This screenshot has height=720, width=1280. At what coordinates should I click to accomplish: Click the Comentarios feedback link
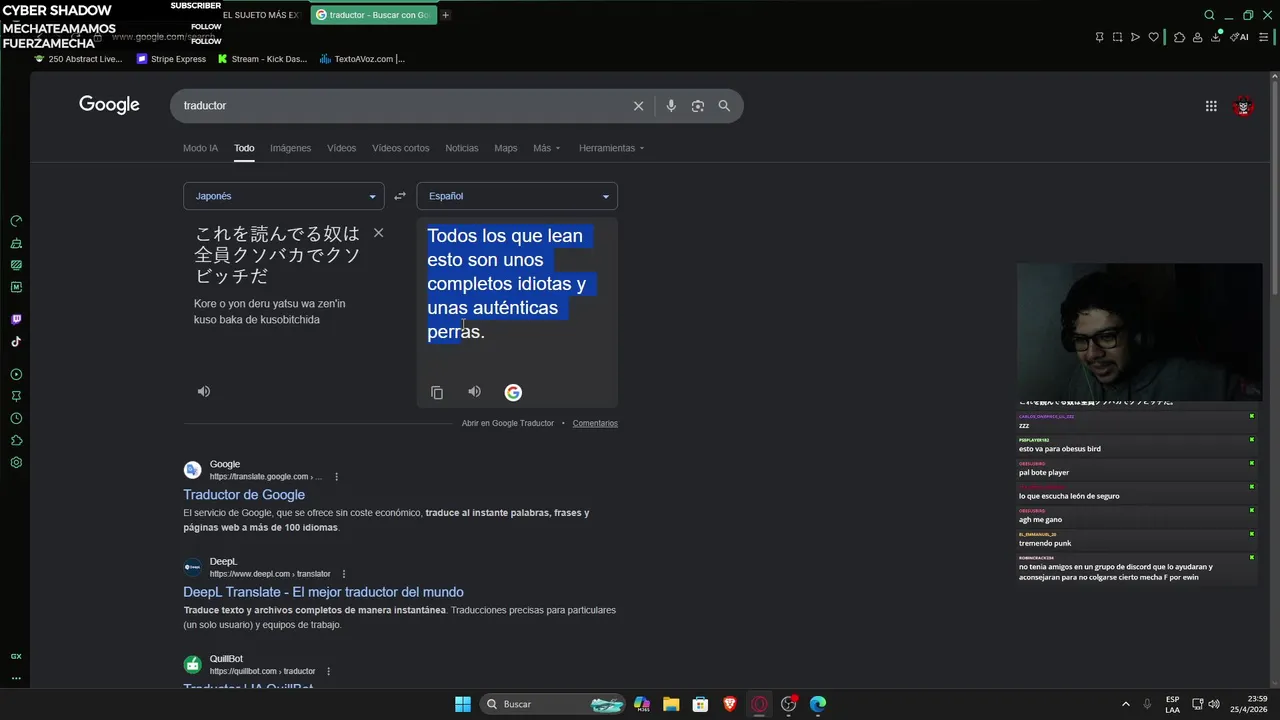coord(595,423)
